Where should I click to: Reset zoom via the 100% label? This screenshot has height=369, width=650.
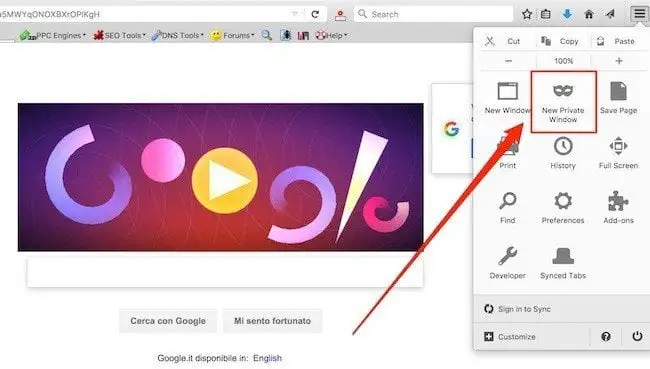tap(564, 61)
